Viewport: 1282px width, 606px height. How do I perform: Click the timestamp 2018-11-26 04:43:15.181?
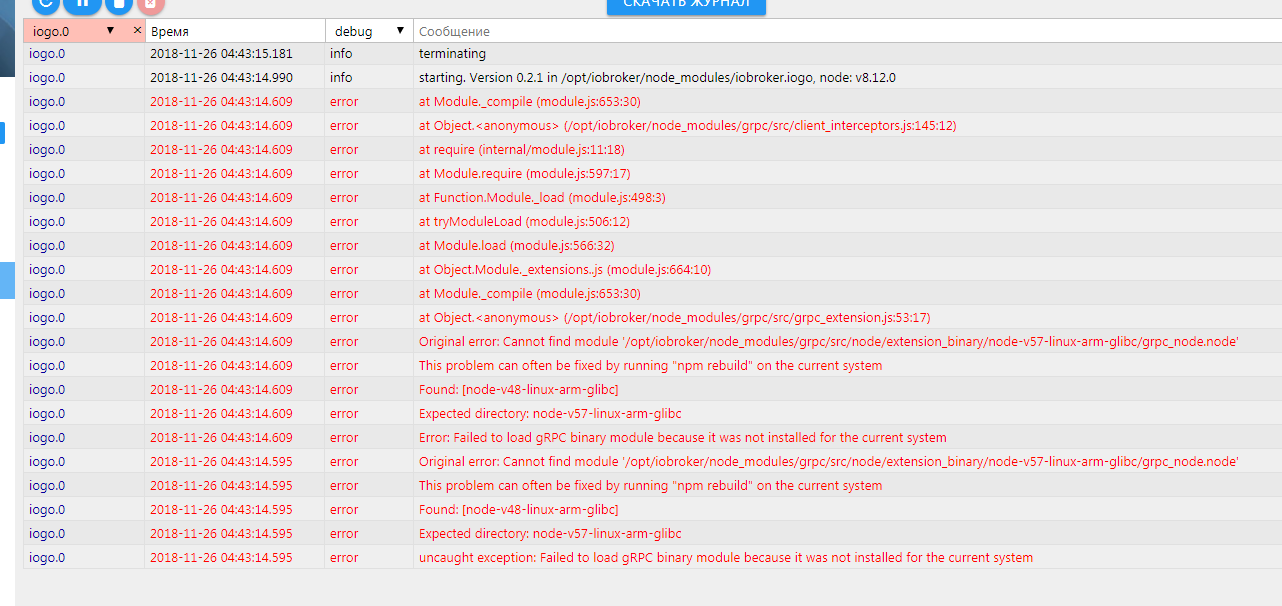click(221, 54)
